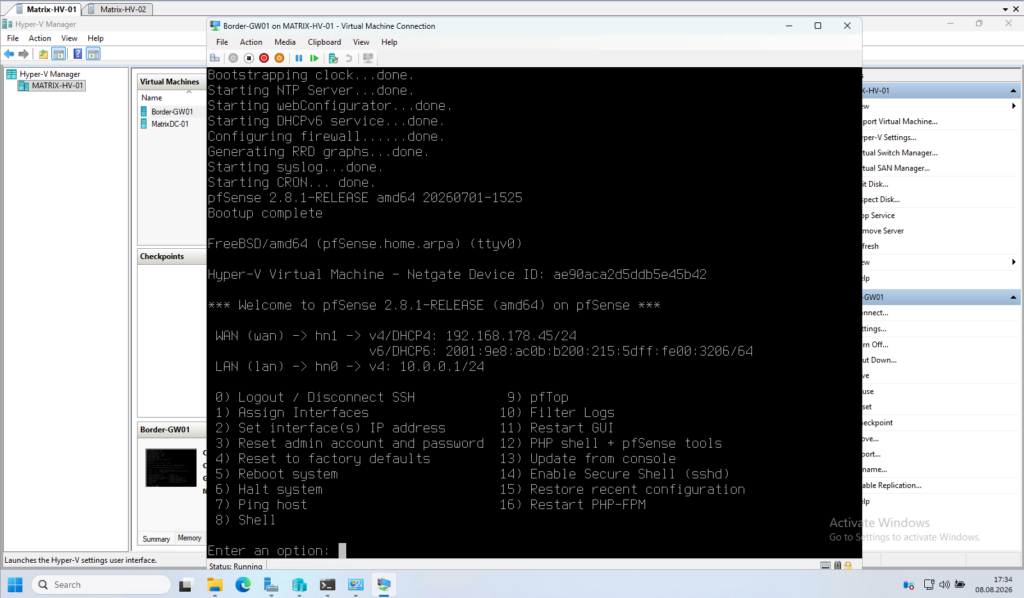Screen dimensions: 1024x598
Task: Click the Revert toolbar icon
Action: point(349,58)
